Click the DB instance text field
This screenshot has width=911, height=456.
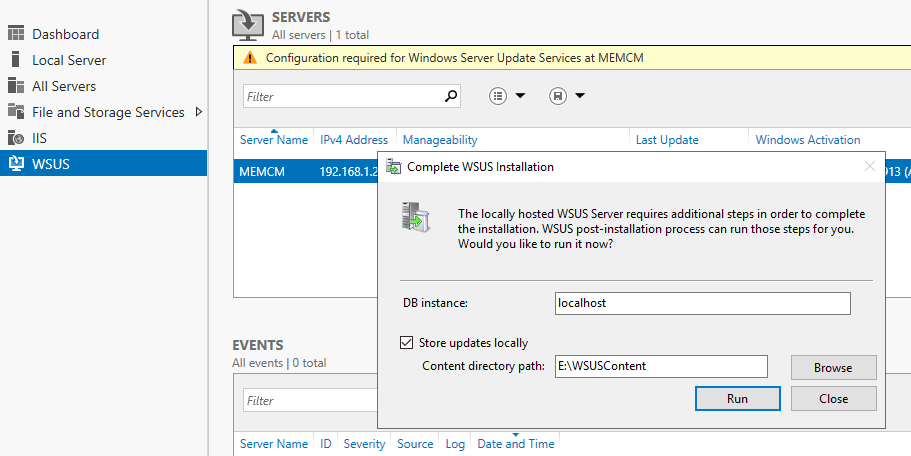pyautogui.click(x=702, y=303)
